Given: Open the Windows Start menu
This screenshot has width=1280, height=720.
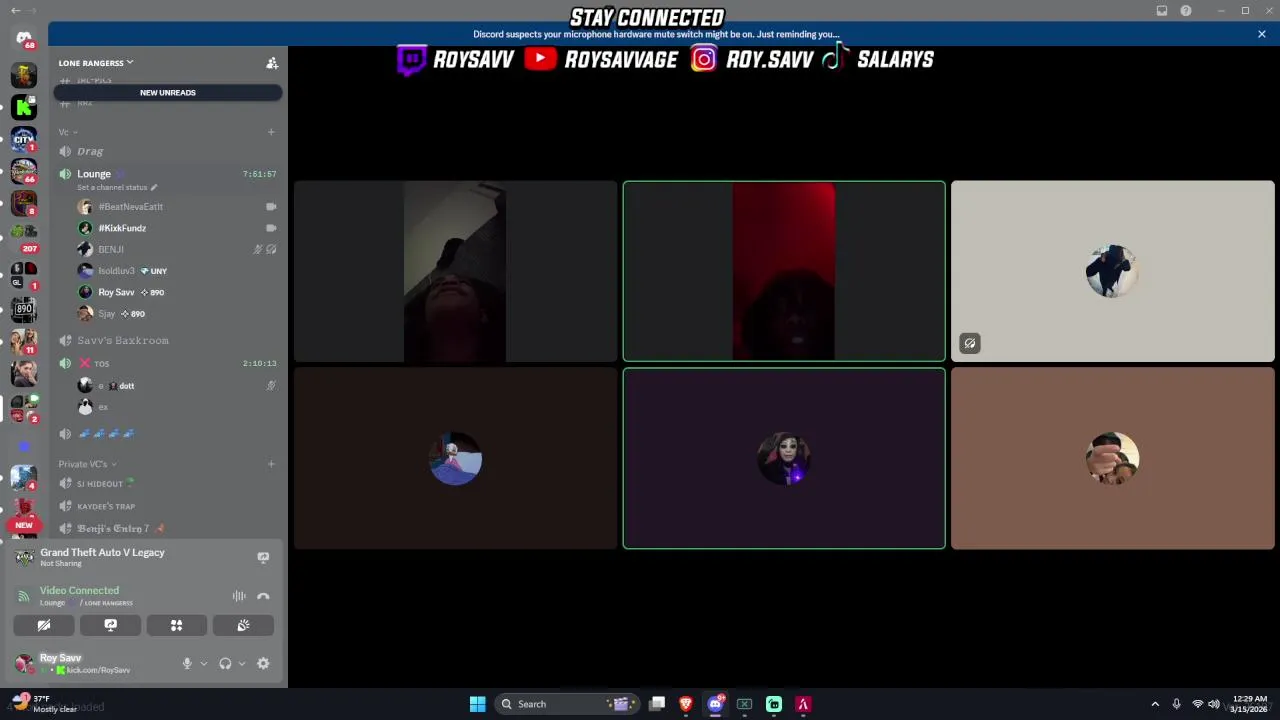Looking at the screenshot, I should tap(477, 704).
